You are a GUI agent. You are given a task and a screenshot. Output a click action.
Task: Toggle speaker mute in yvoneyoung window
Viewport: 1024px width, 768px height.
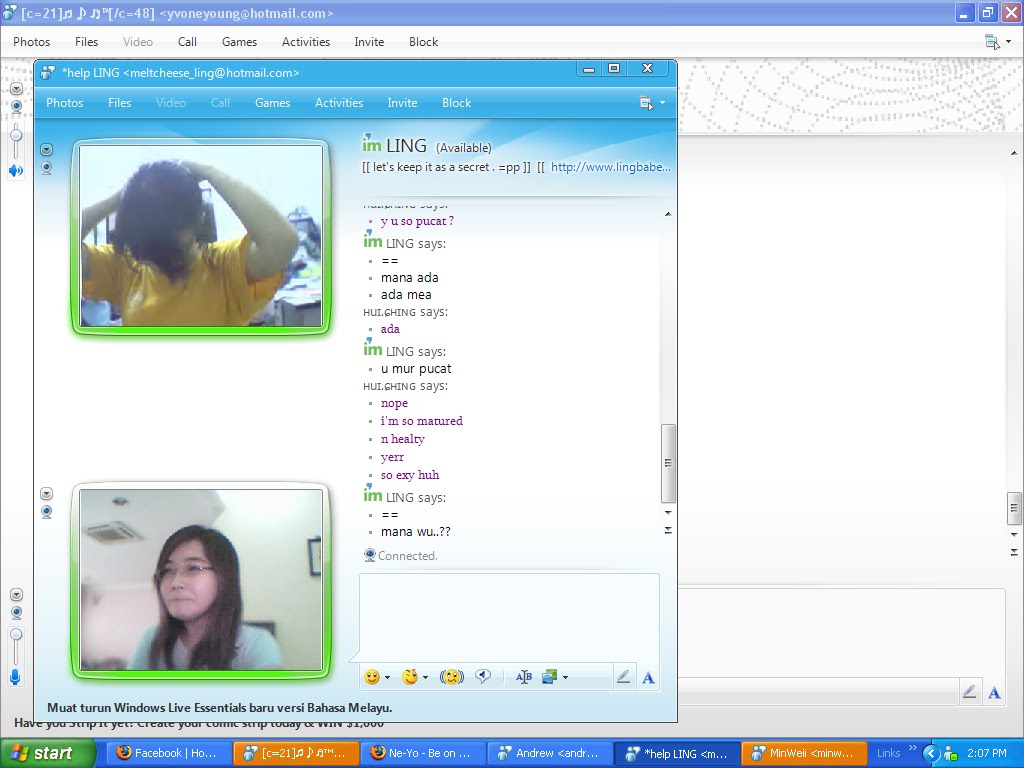tap(16, 171)
